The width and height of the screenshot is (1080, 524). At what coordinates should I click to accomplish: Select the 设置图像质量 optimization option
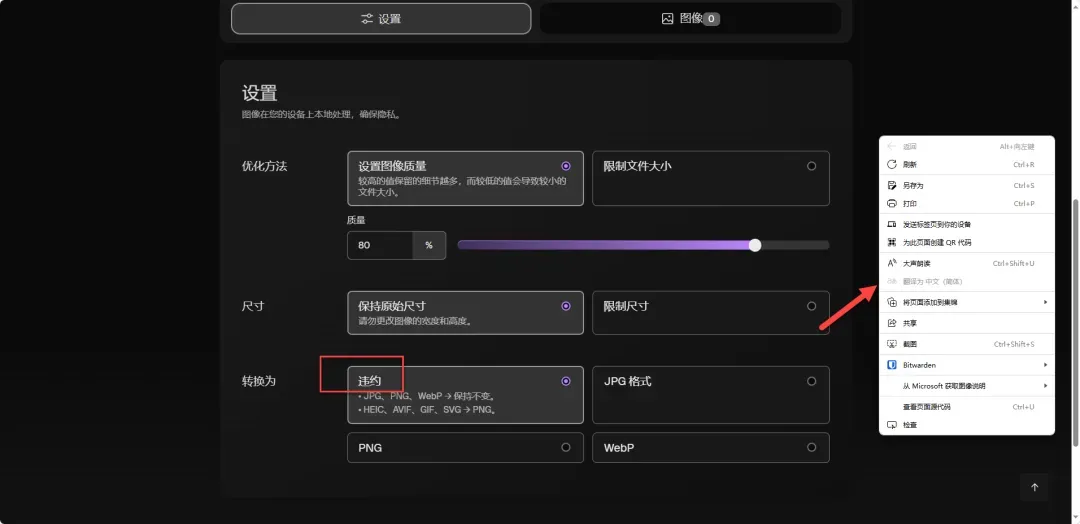(466, 178)
